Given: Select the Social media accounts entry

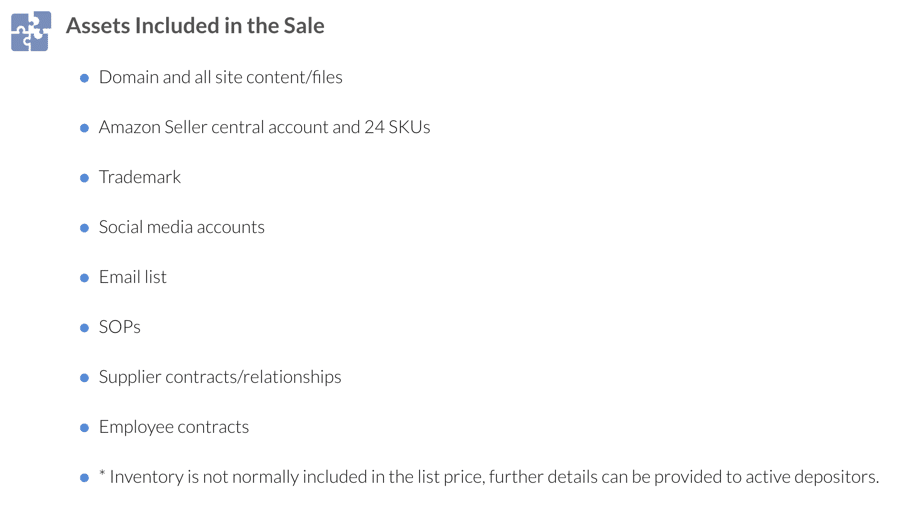Looking at the screenshot, I should 182,227.
